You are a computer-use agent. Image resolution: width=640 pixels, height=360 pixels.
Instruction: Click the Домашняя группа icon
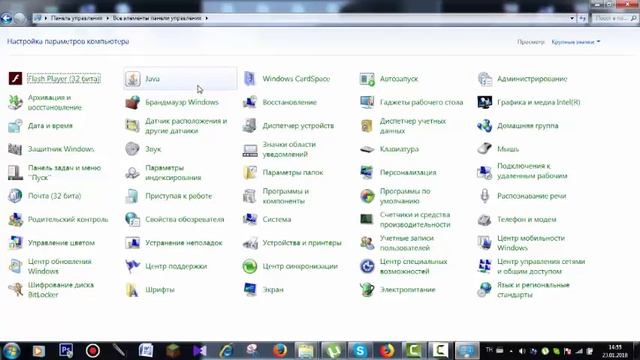click(484, 126)
